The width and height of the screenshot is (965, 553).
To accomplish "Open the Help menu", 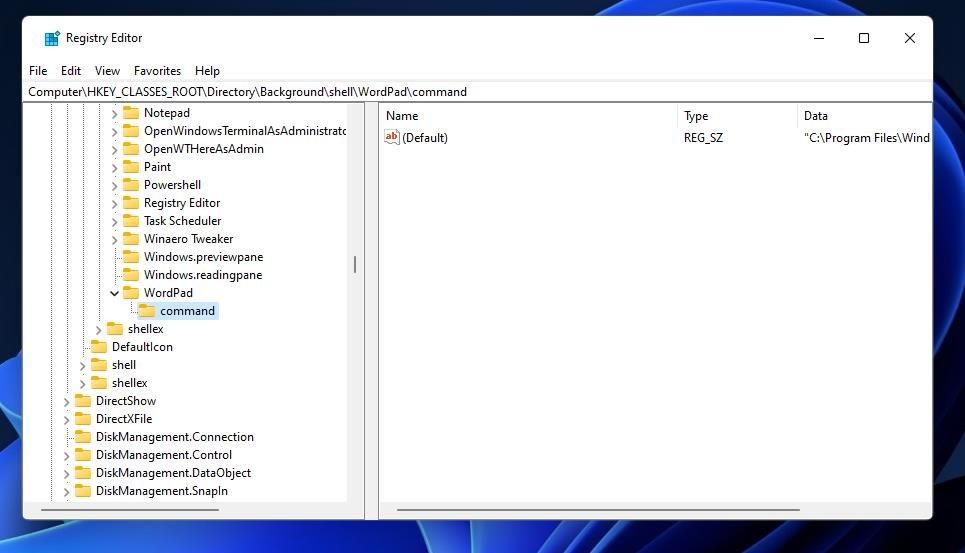I will click(x=207, y=71).
